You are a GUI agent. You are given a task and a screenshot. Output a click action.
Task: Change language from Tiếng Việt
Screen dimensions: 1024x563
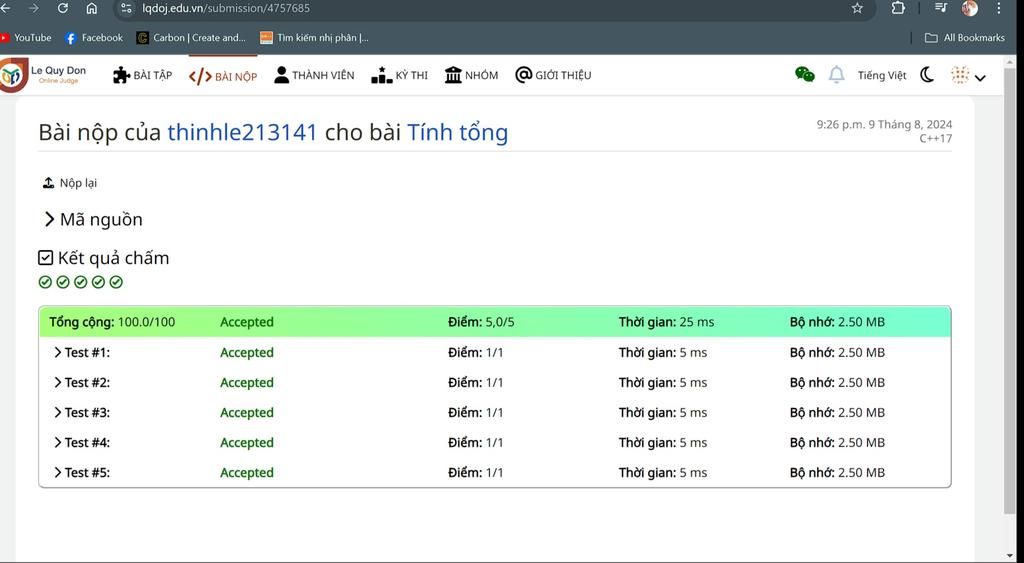(x=882, y=76)
